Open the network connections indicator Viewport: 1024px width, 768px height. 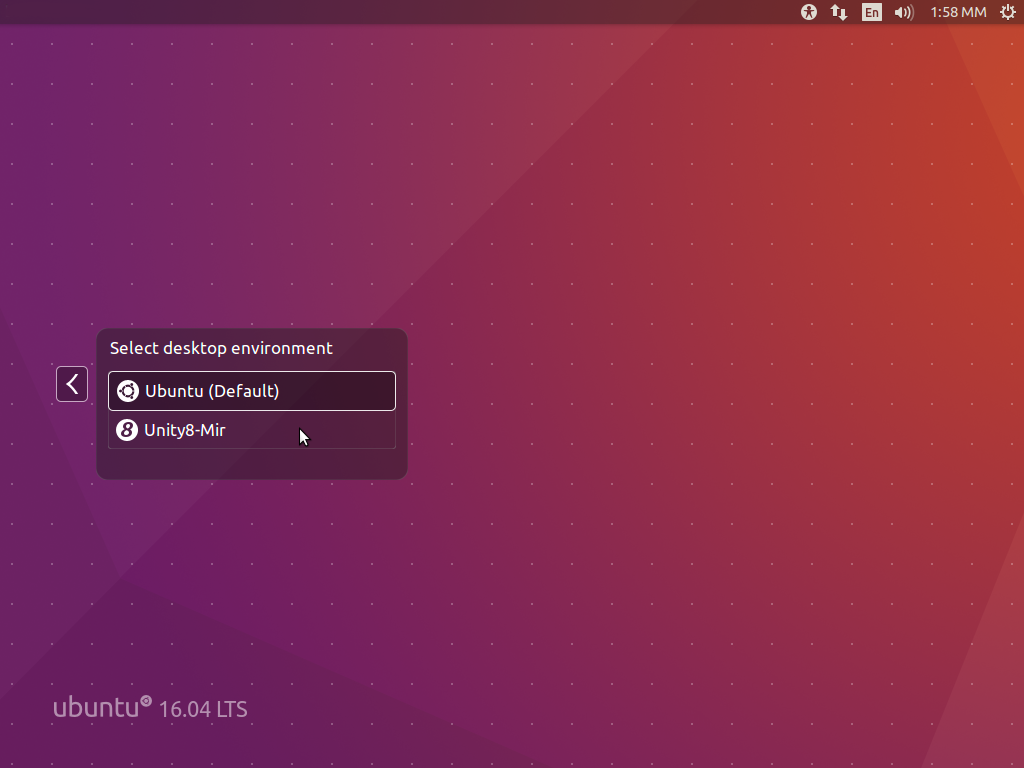click(x=839, y=12)
